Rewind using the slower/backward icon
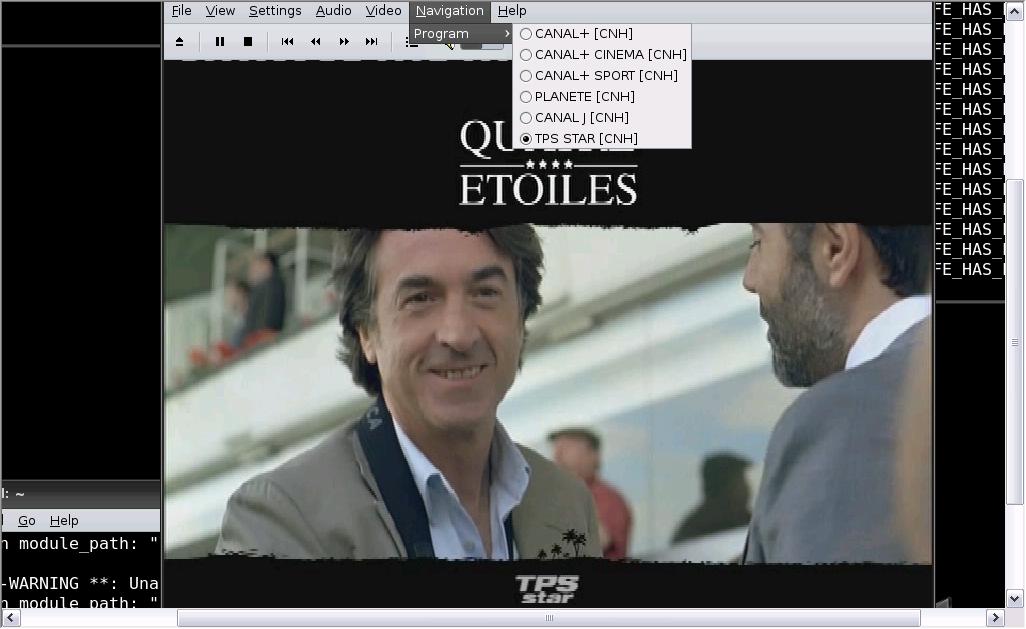 click(x=315, y=42)
